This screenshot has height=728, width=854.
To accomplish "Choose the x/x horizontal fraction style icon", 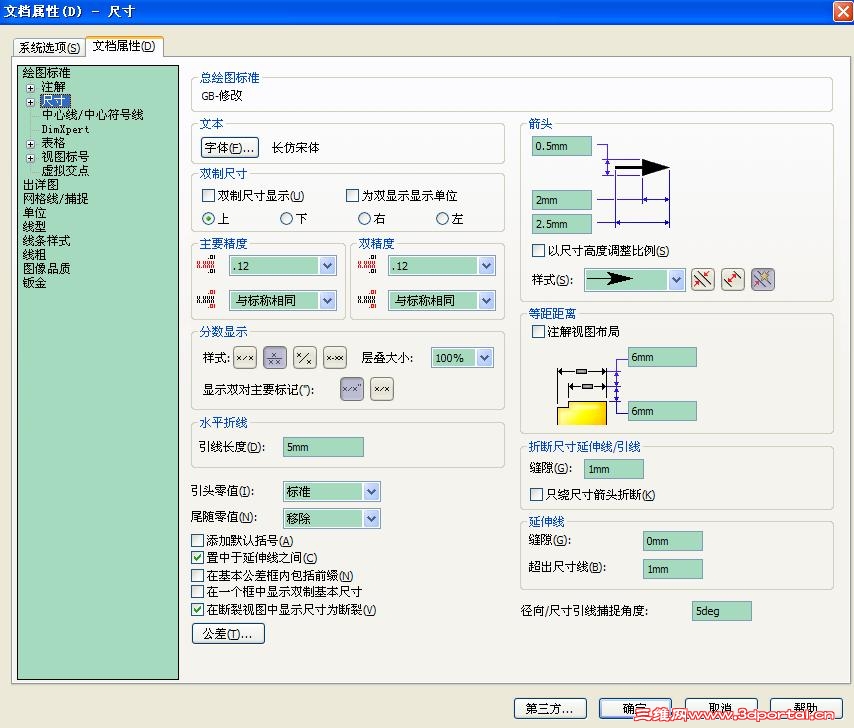I will pos(245,358).
